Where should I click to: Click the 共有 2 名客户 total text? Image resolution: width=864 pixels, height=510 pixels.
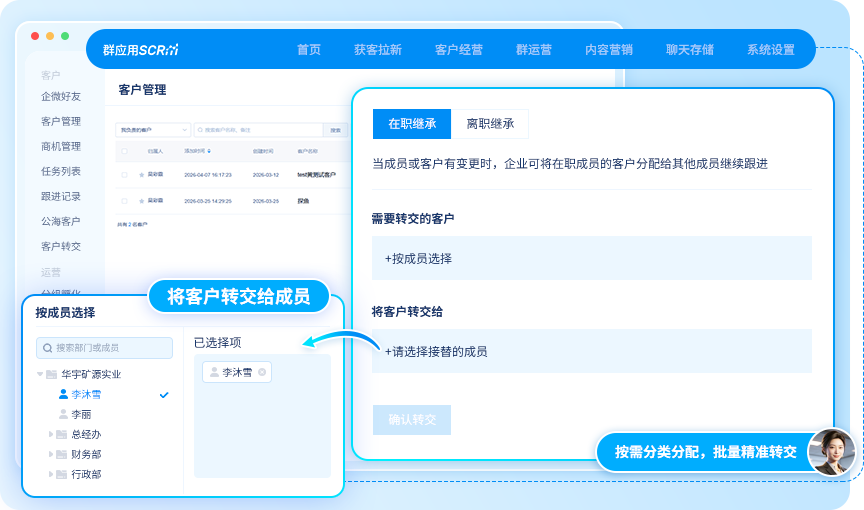tap(132, 224)
